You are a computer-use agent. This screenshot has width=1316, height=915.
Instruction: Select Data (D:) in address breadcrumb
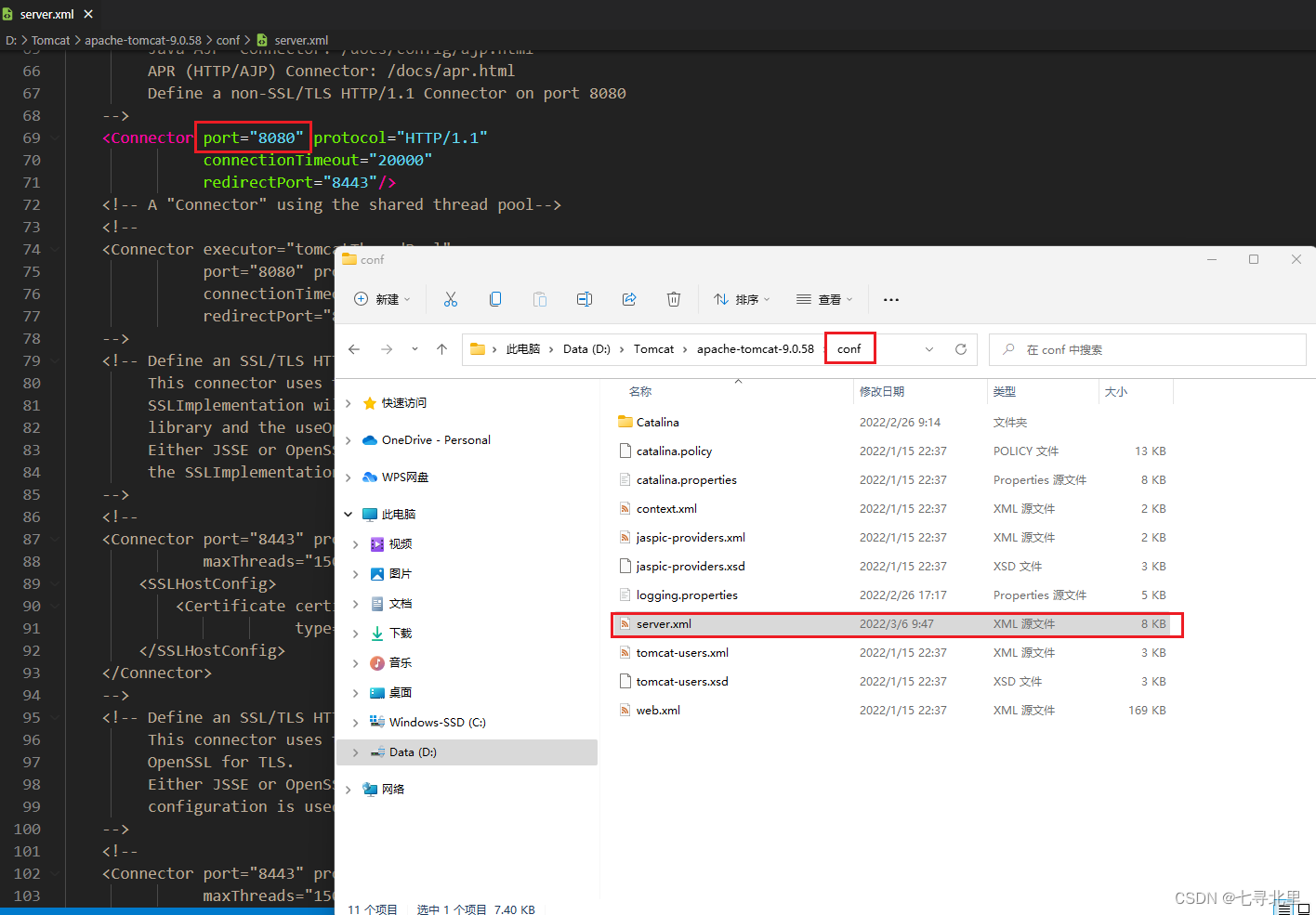586,349
